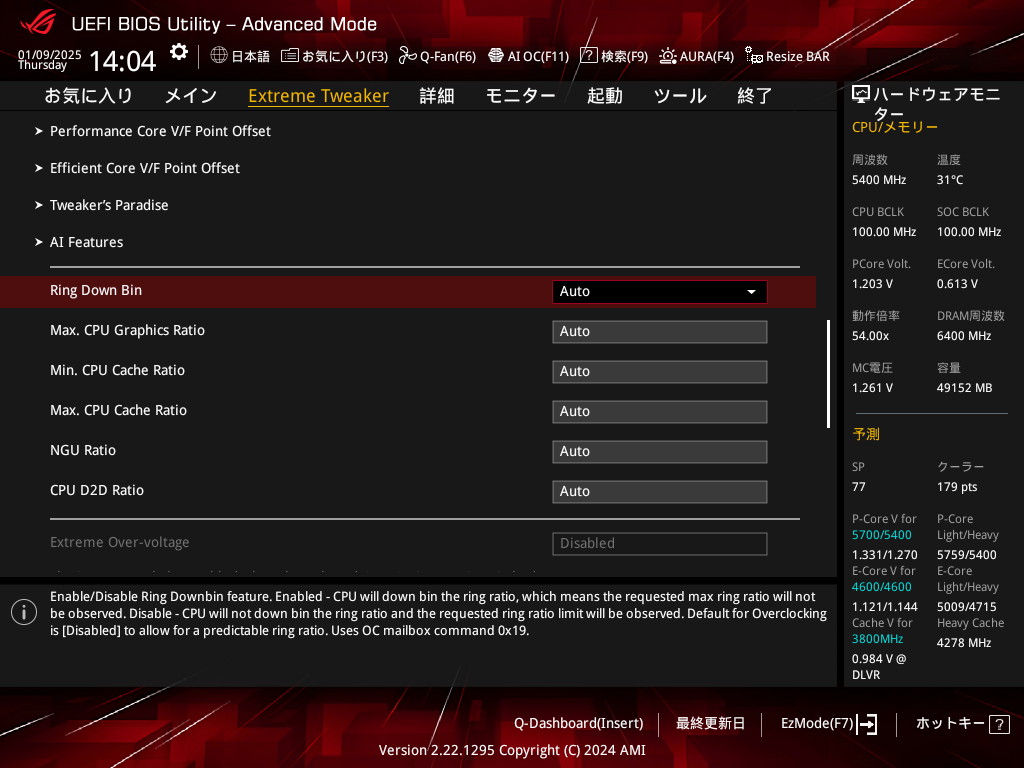Expand Performance Core V/F Point Offset
Screen dimensions: 1024x768
160,131
